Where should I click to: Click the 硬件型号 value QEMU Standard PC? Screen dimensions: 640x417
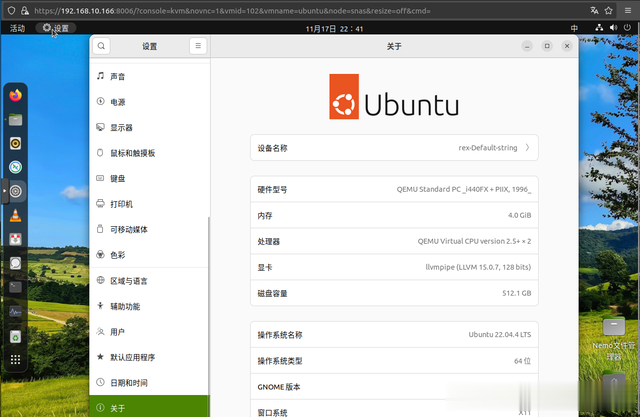464,189
